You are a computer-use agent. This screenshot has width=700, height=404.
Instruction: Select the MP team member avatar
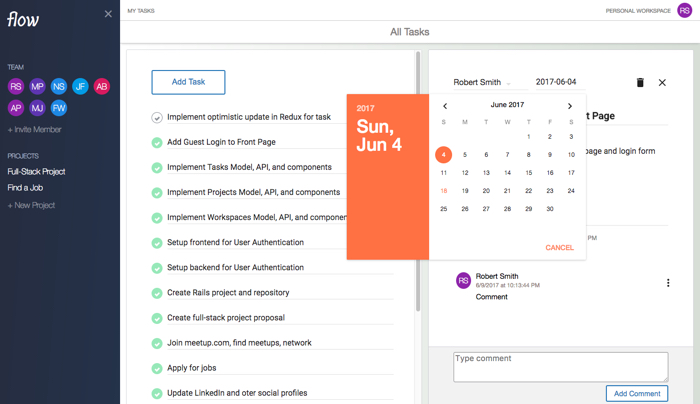[x=37, y=87]
